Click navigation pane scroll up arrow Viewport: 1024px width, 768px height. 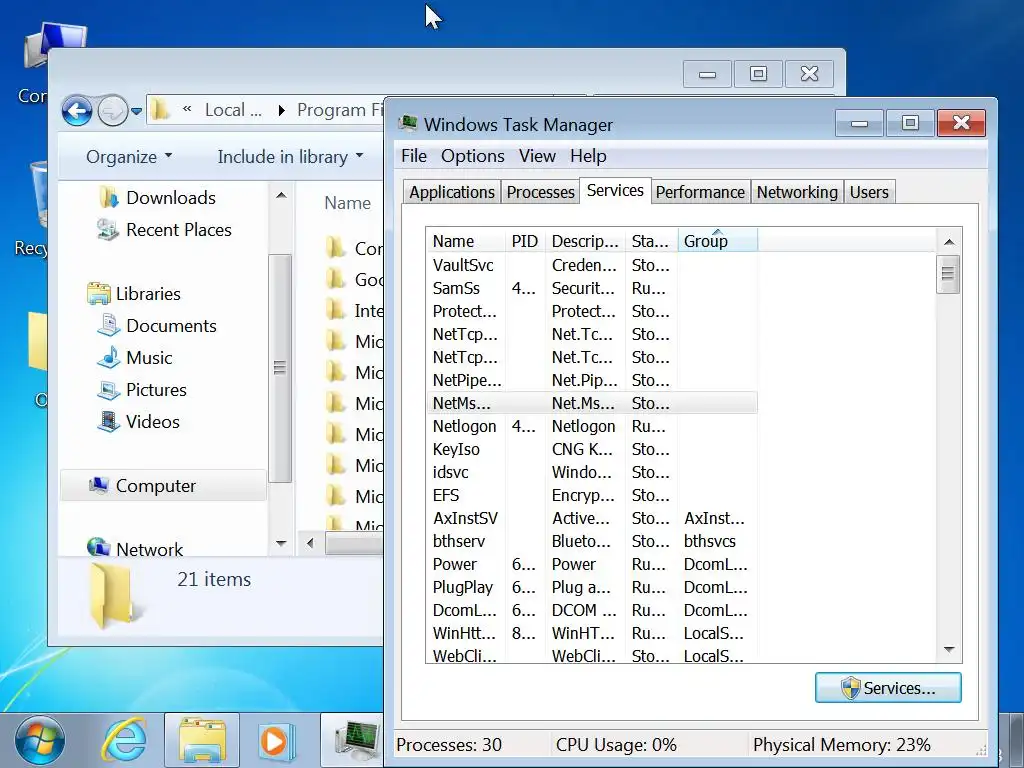click(x=281, y=195)
